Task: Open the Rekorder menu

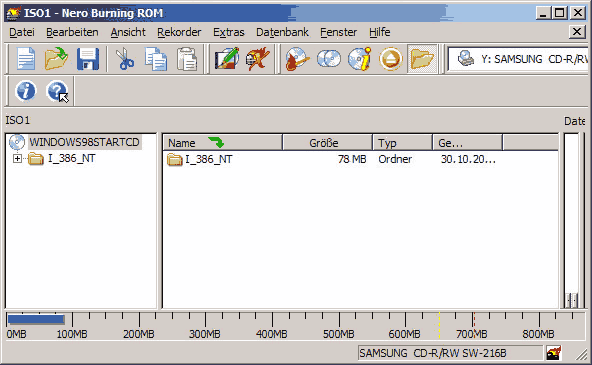Action: pyautogui.click(x=179, y=32)
